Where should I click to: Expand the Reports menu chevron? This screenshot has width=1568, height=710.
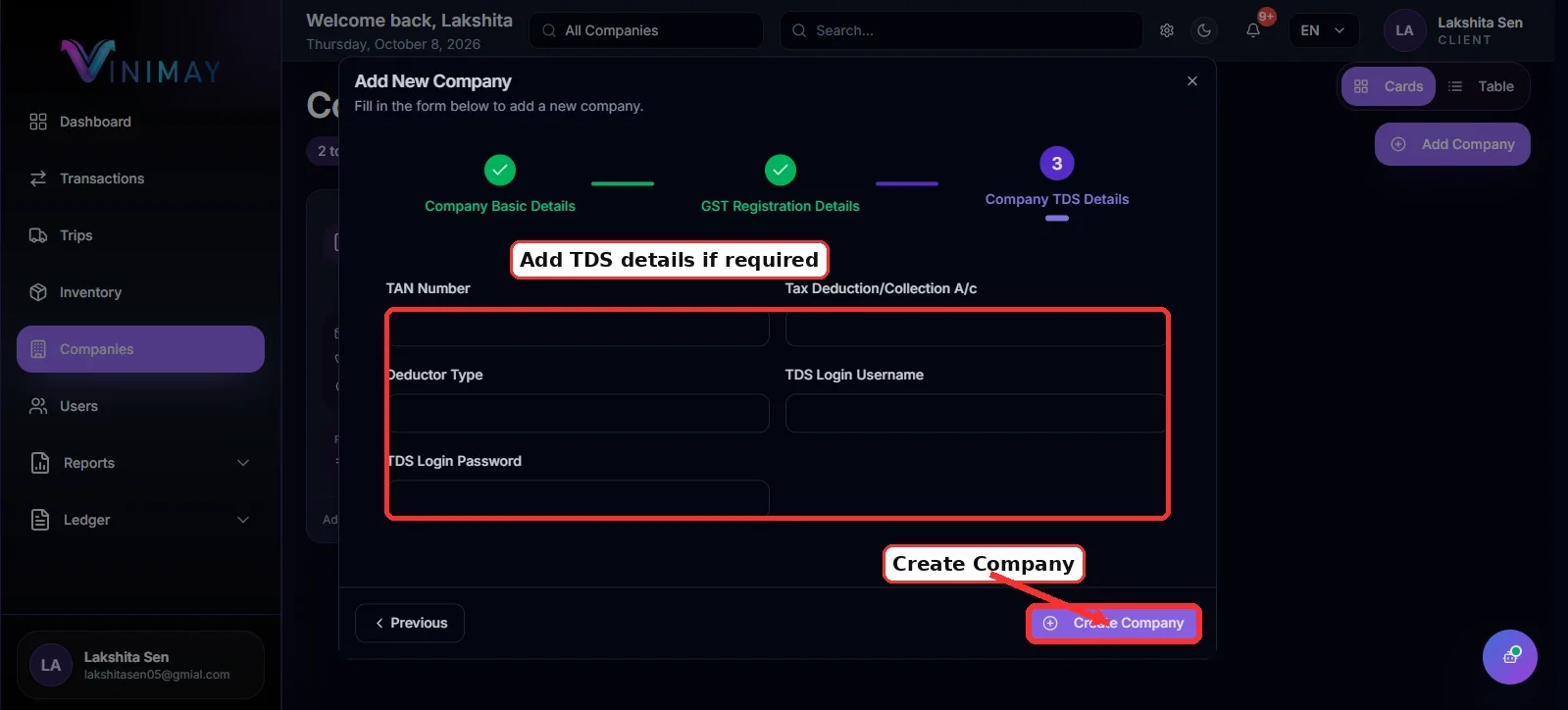243,463
